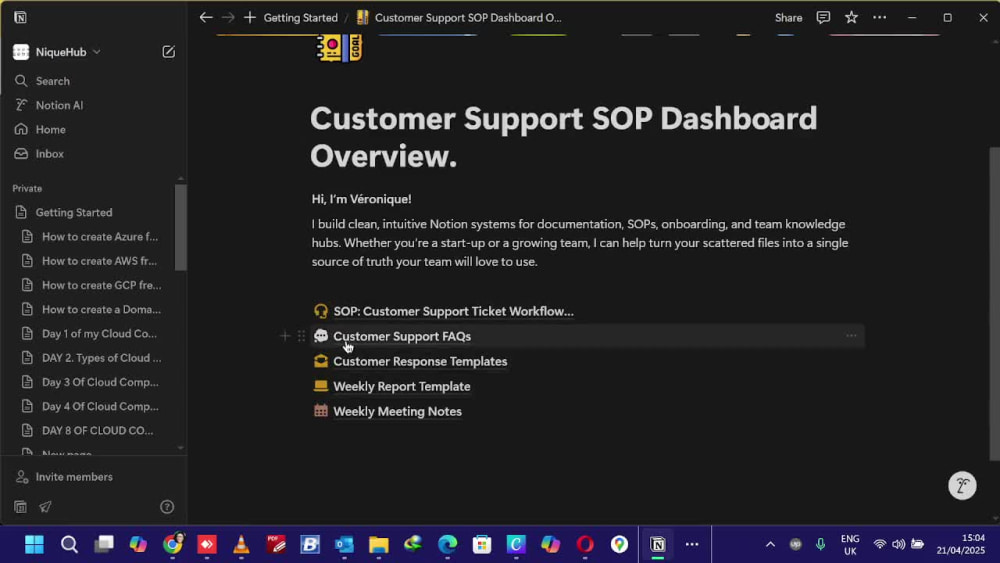
Task: Click the page title Customer Support SOP Dashboard
Action: click(563, 137)
